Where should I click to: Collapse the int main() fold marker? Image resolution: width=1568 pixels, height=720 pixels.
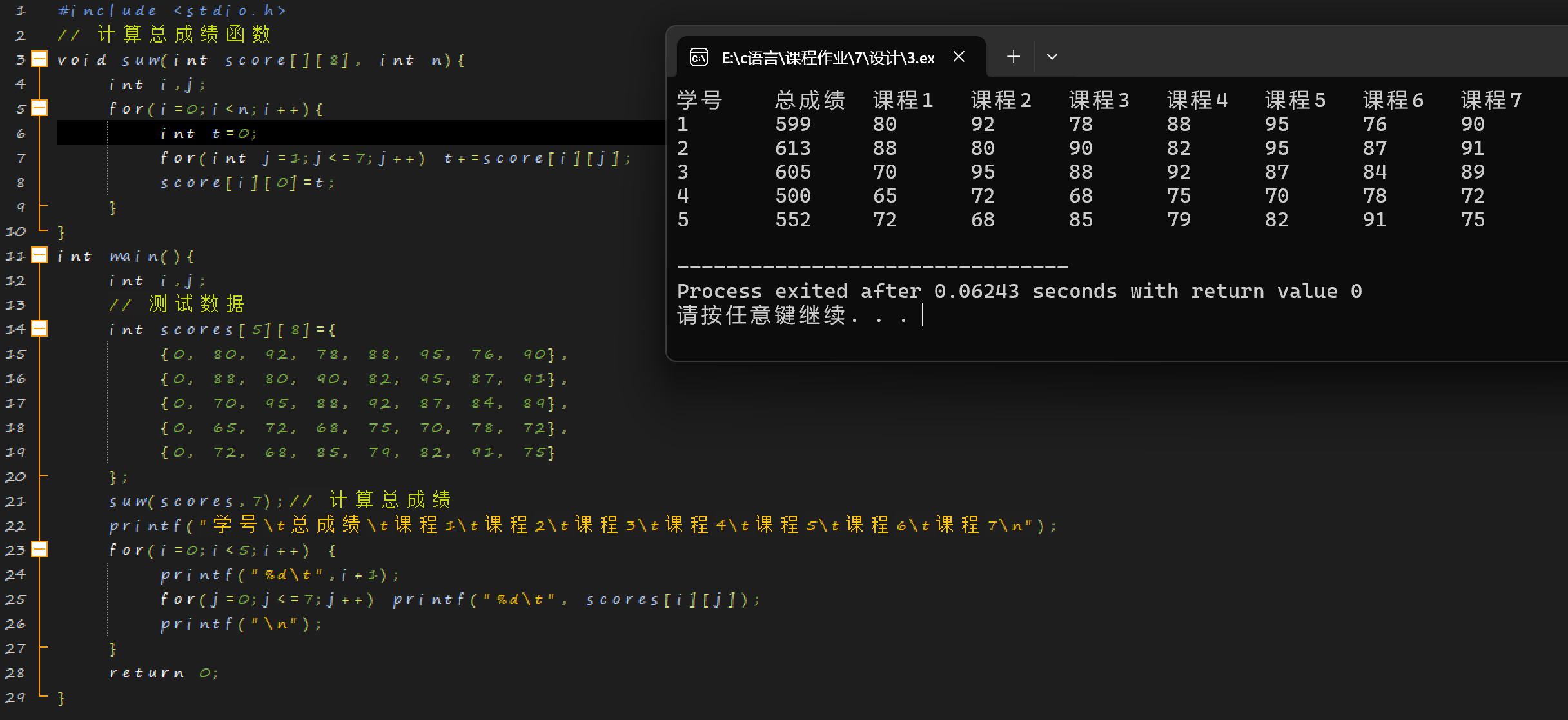(x=39, y=255)
